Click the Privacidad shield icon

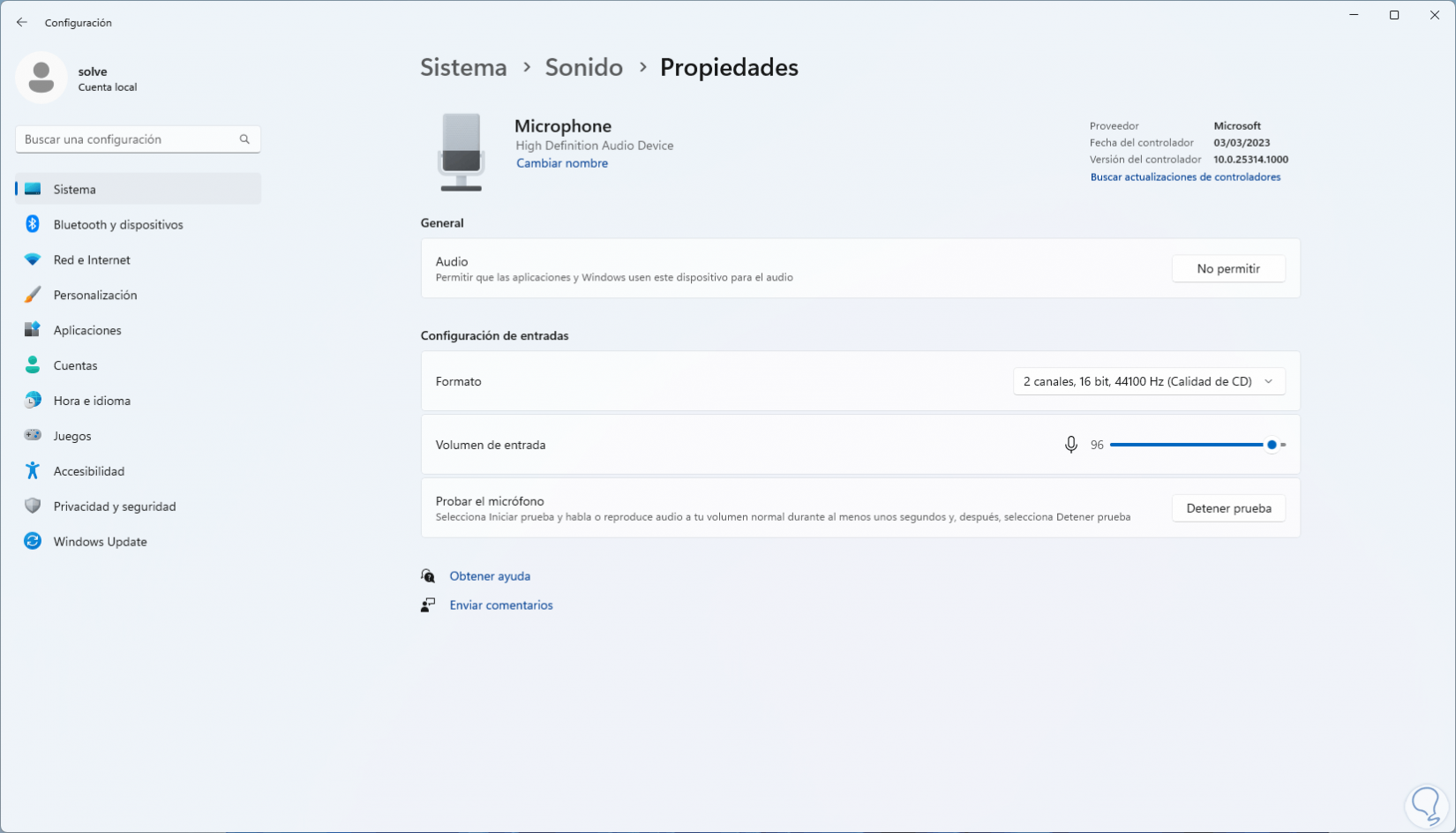click(33, 507)
